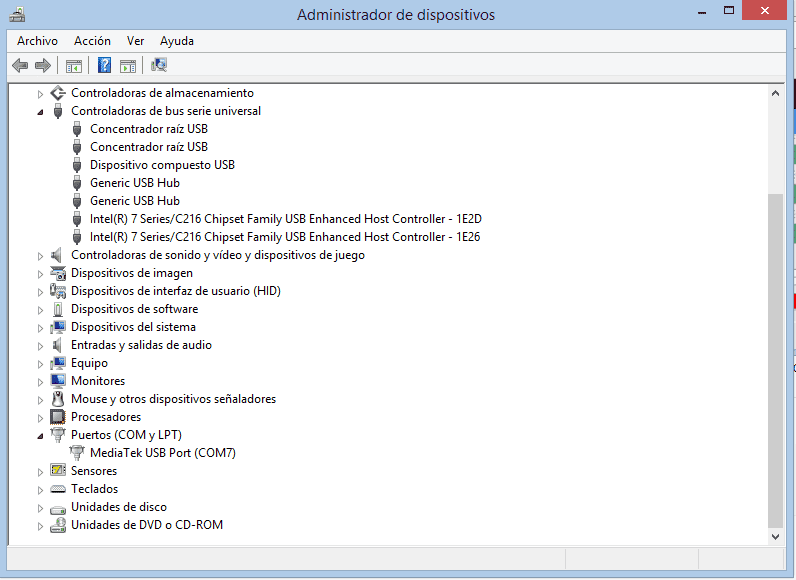Click the vertical scrollbar thumb
The height and width of the screenshot is (580, 796).
775,361
